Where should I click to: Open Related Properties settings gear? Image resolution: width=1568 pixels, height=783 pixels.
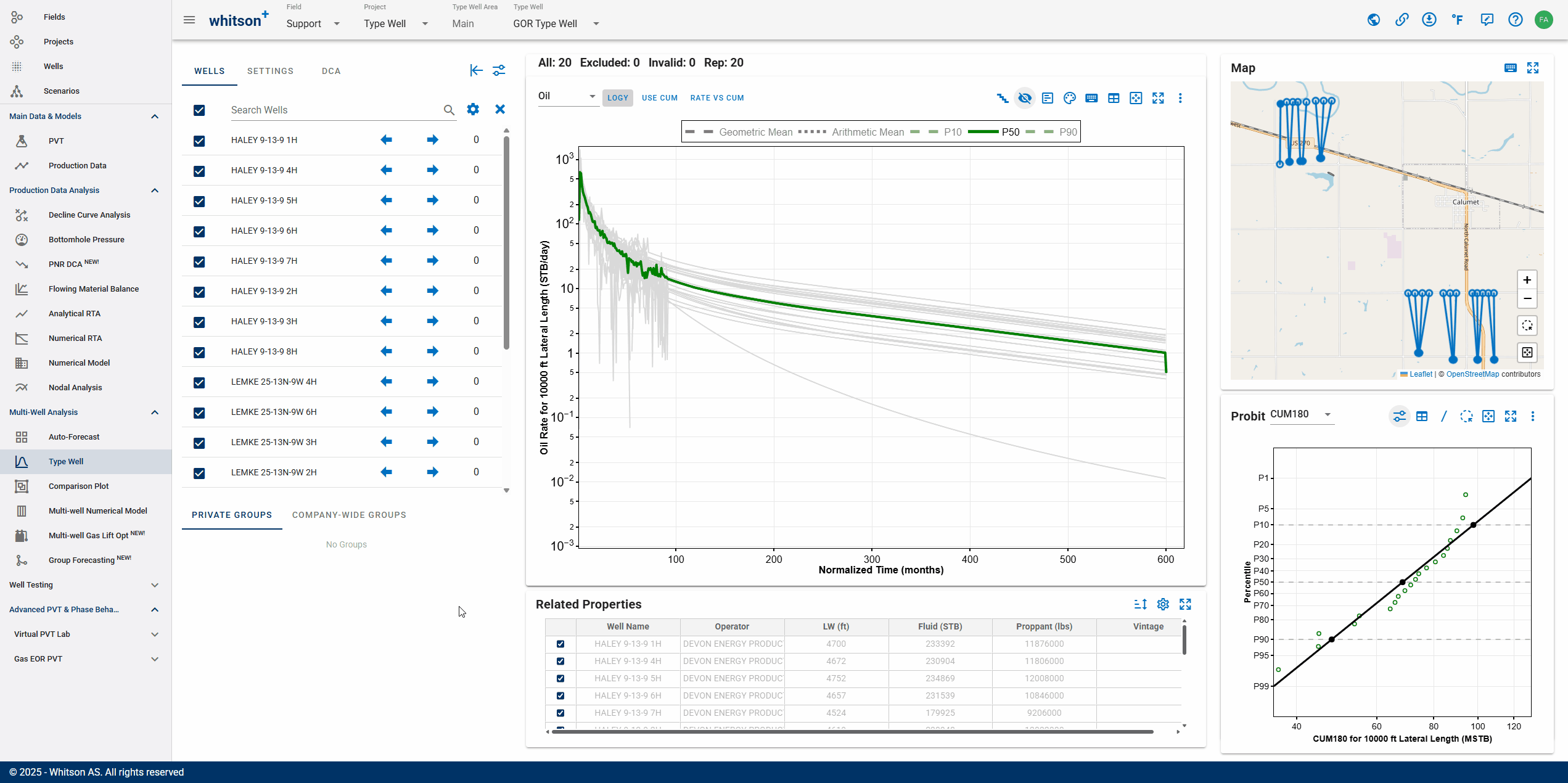click(x=1163, y=604)
